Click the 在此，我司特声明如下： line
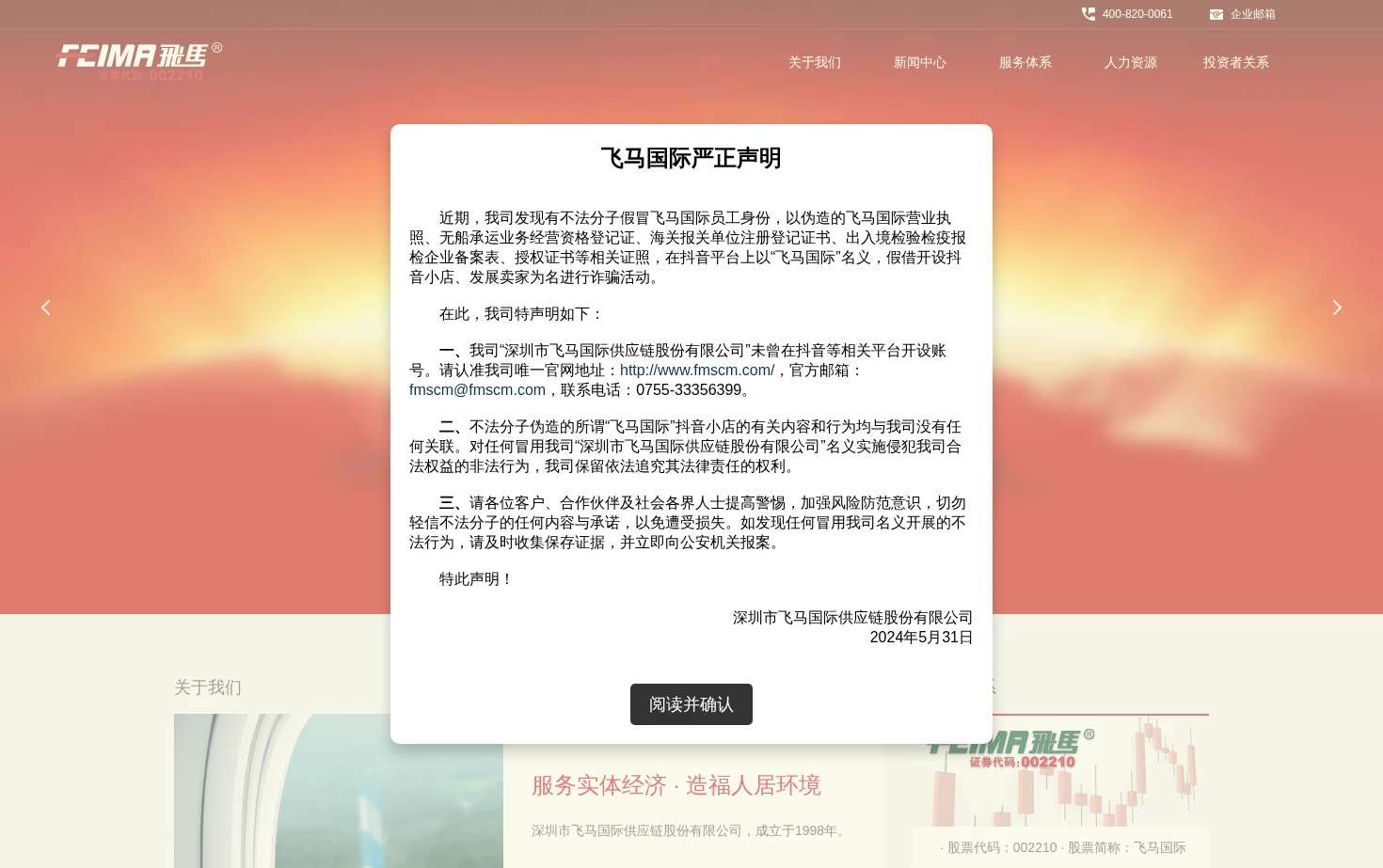Image resolution: width=1383 pixels, height=868 pixels. [x=522, y=314]
